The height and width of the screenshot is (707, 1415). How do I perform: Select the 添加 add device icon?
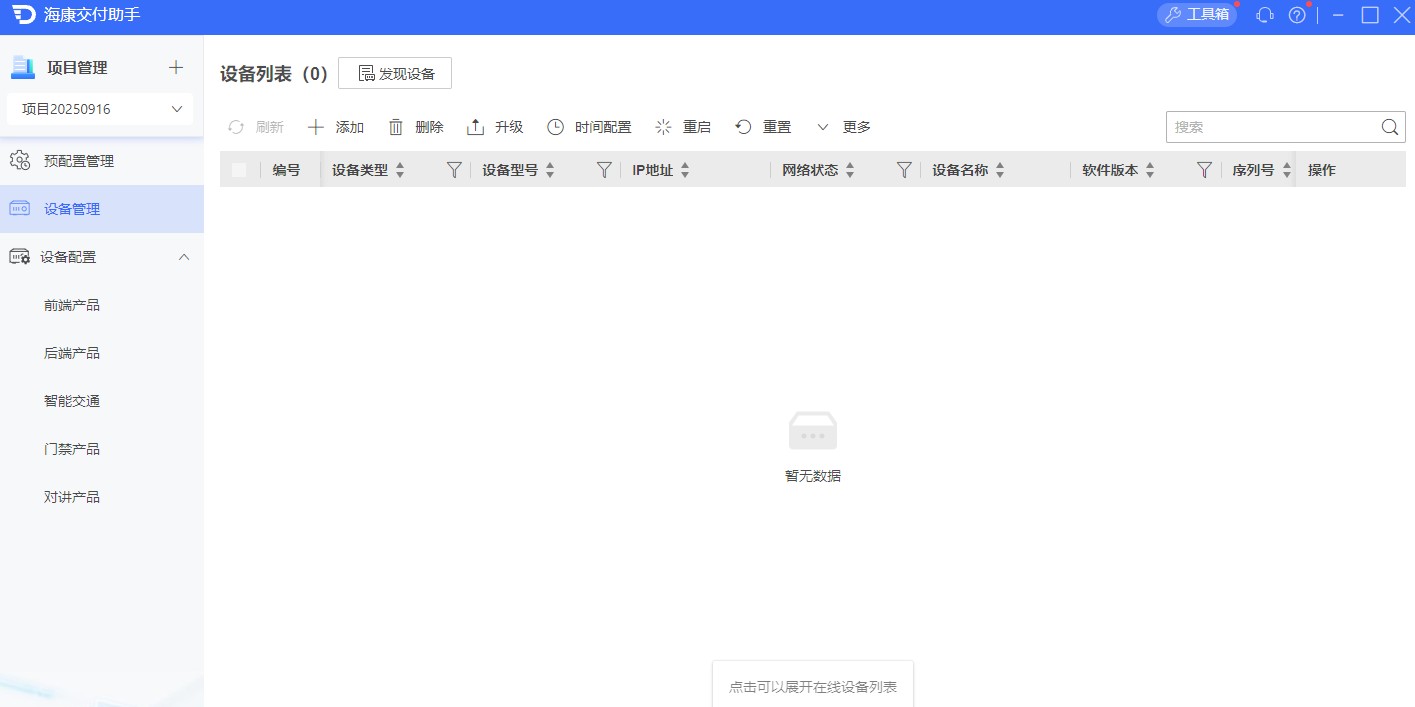(x=314, y=126)
